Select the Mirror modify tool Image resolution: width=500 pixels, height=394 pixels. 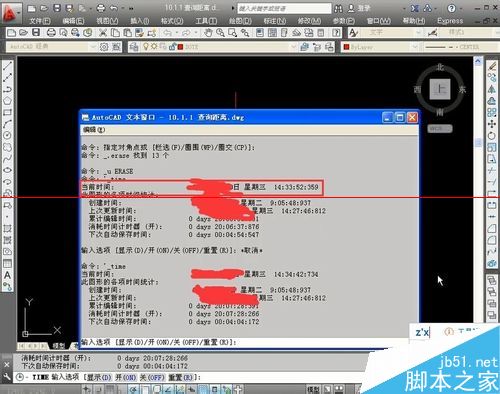click(x=492, y=89)
